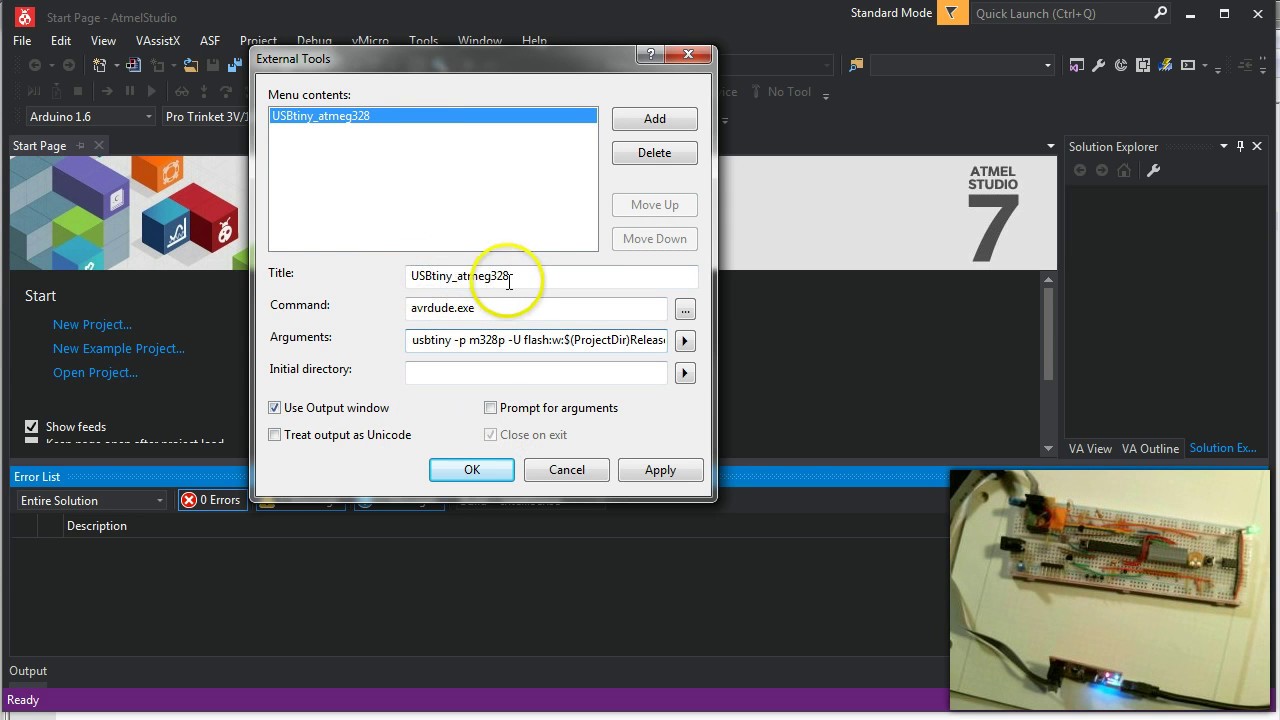Open the View menu
The image size is (1280, 720).
103,41
